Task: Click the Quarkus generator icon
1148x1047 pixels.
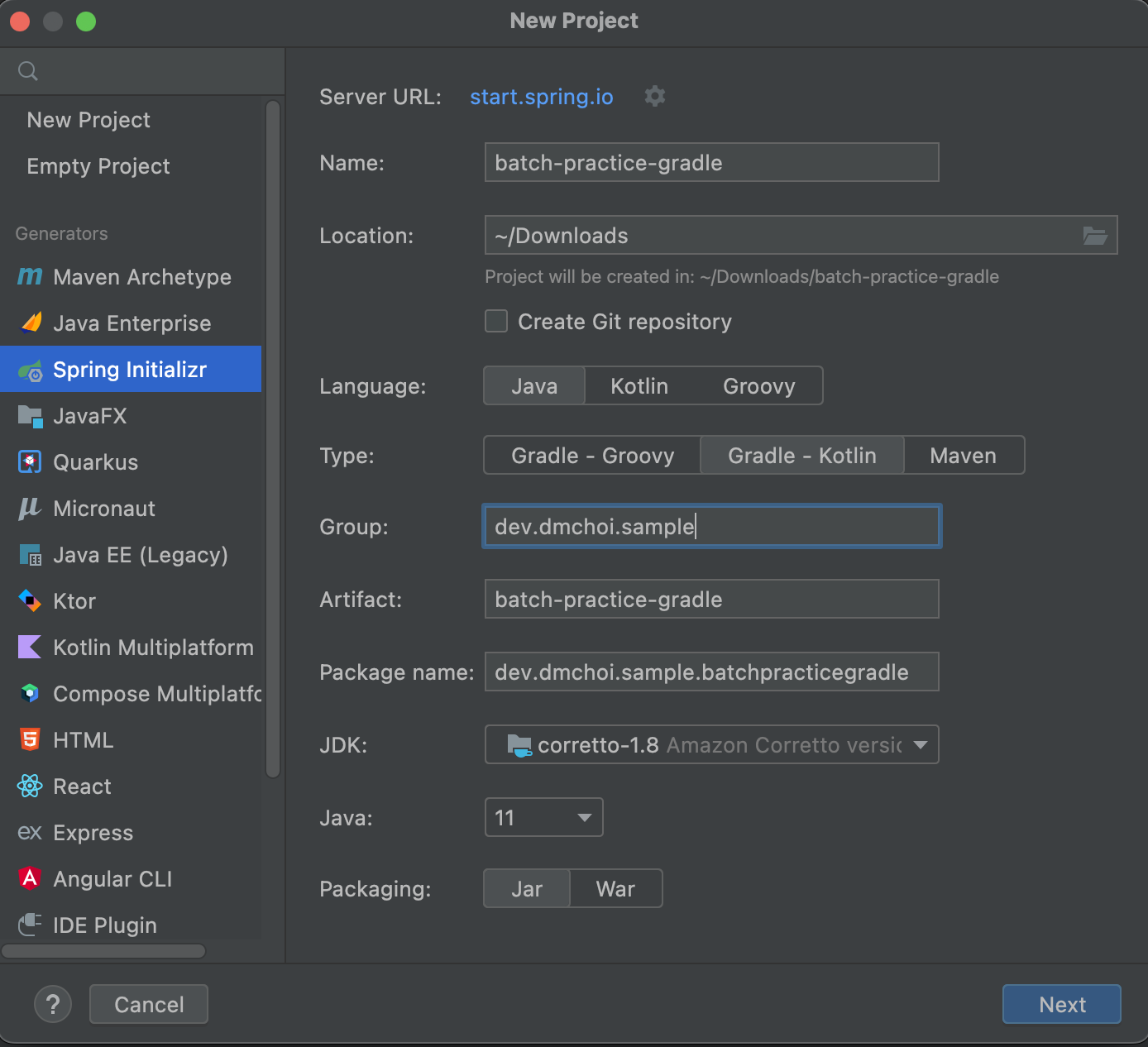Action: click(30, 462)
